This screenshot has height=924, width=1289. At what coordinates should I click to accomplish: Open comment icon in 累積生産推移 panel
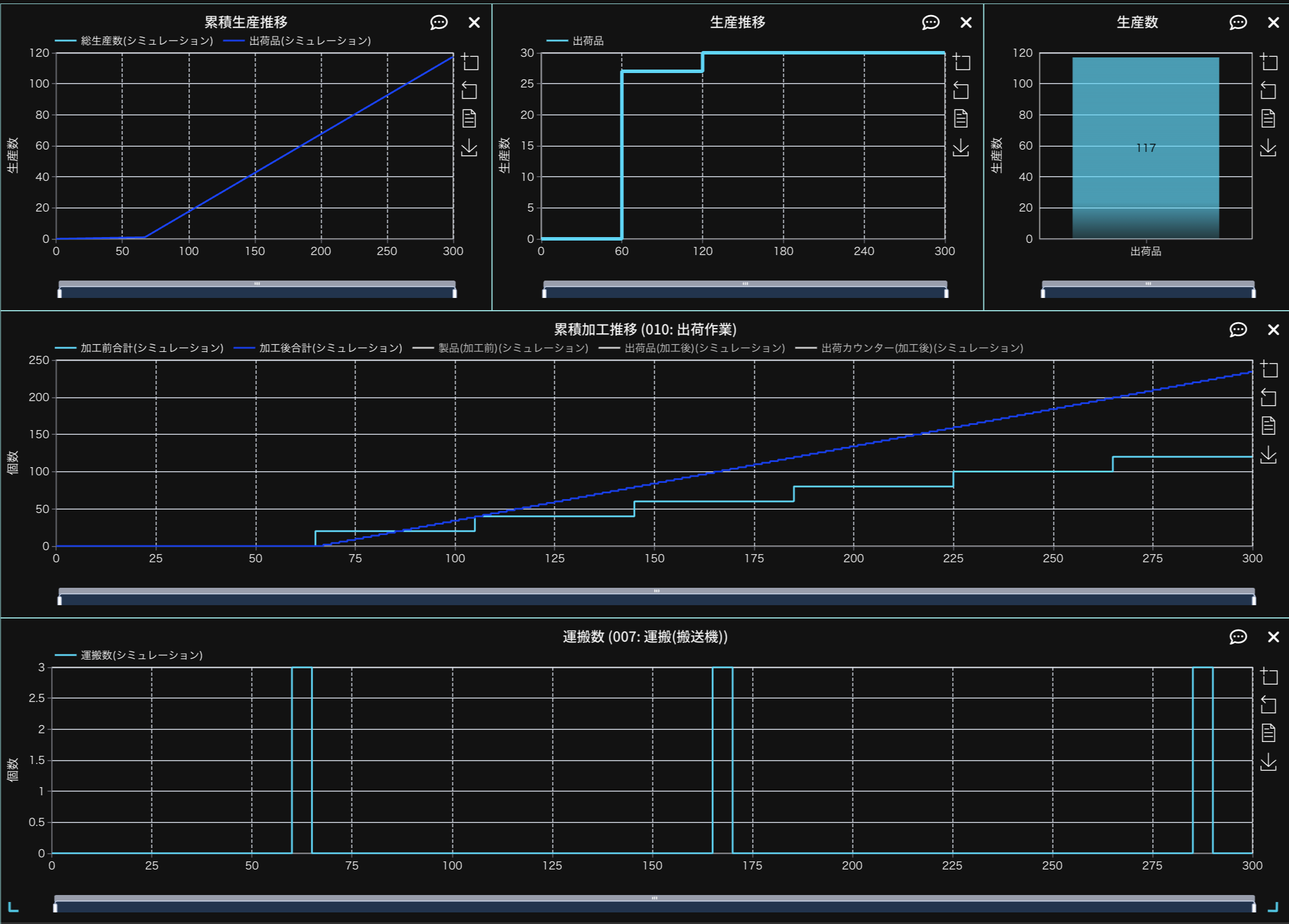click(438, 23)
